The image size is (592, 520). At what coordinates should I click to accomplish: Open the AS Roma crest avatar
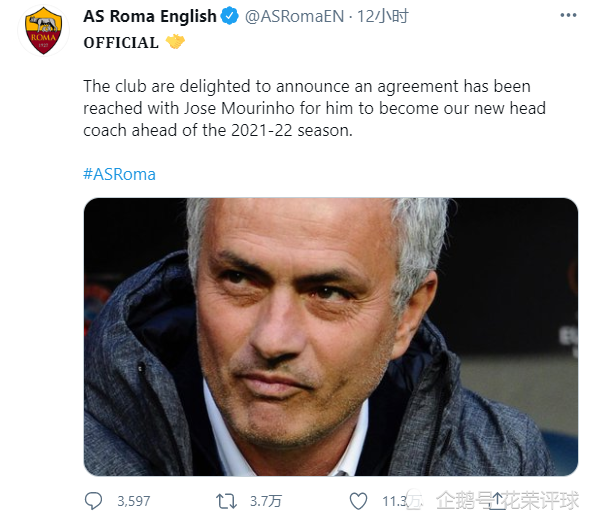(x=43, y=31)
